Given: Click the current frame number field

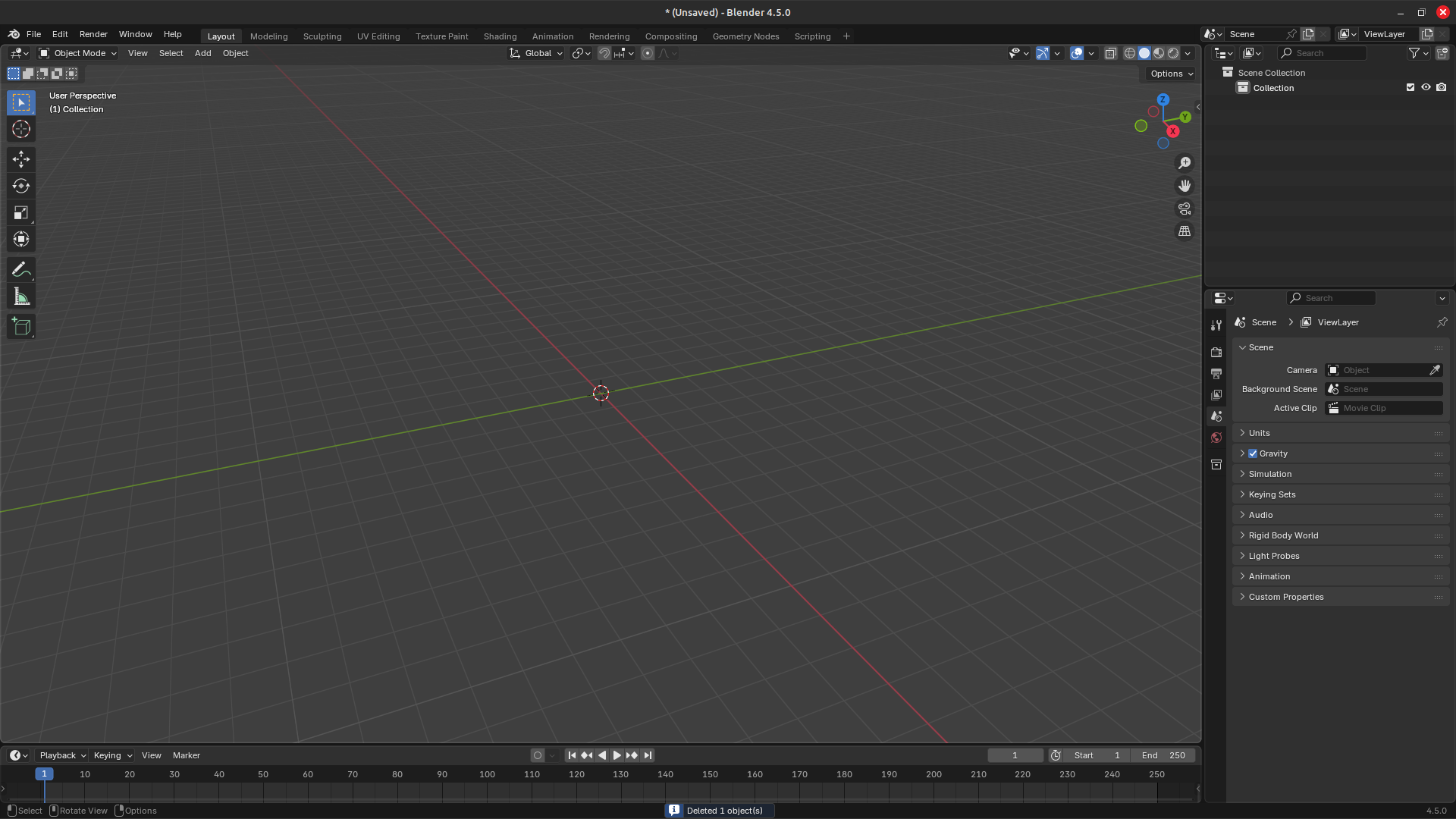Looking at the screenshot, I should tap(1015, 755).
